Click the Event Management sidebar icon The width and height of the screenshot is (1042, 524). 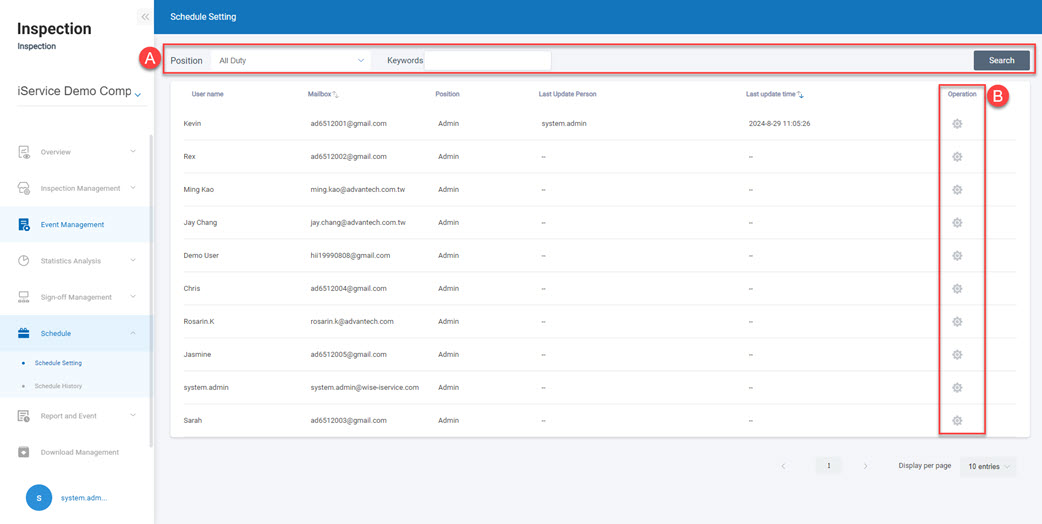pos(24,225)
